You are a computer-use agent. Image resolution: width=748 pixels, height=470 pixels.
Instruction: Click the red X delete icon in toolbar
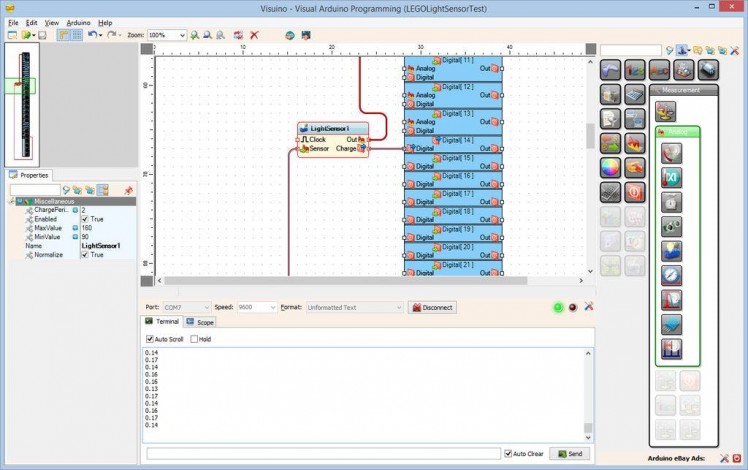(254, 35)
